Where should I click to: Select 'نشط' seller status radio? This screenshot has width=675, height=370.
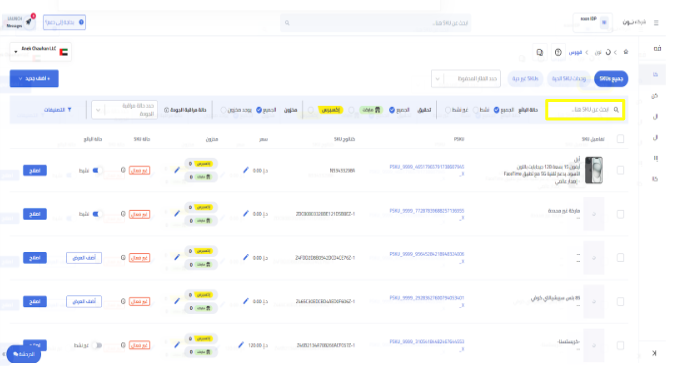(x=476, y=110)
